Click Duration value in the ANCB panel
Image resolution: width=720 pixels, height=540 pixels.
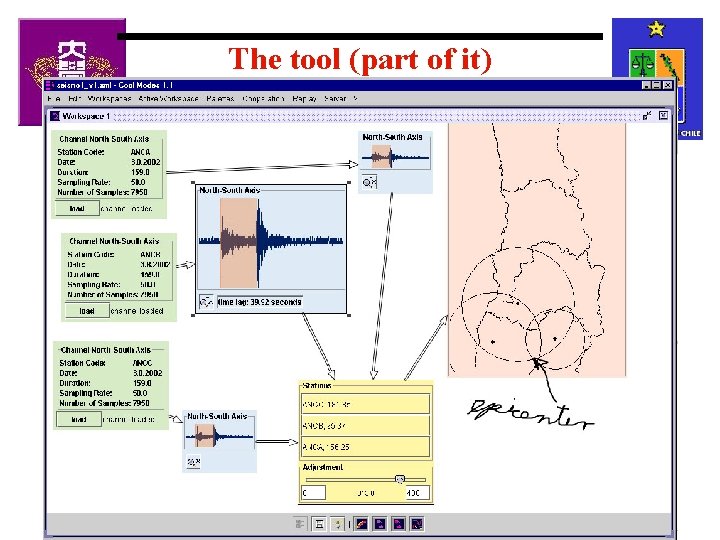[x=150, y=275]
